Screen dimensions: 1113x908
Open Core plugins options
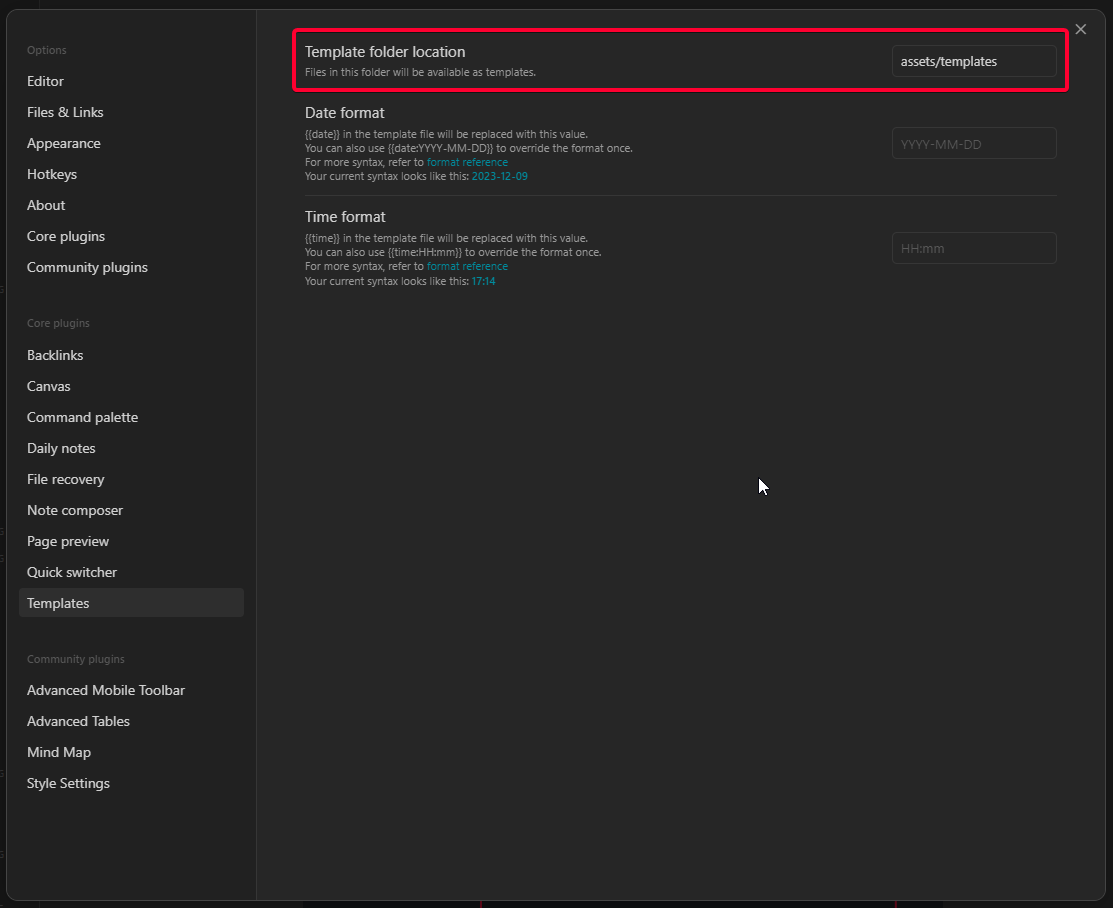point(66,236)
